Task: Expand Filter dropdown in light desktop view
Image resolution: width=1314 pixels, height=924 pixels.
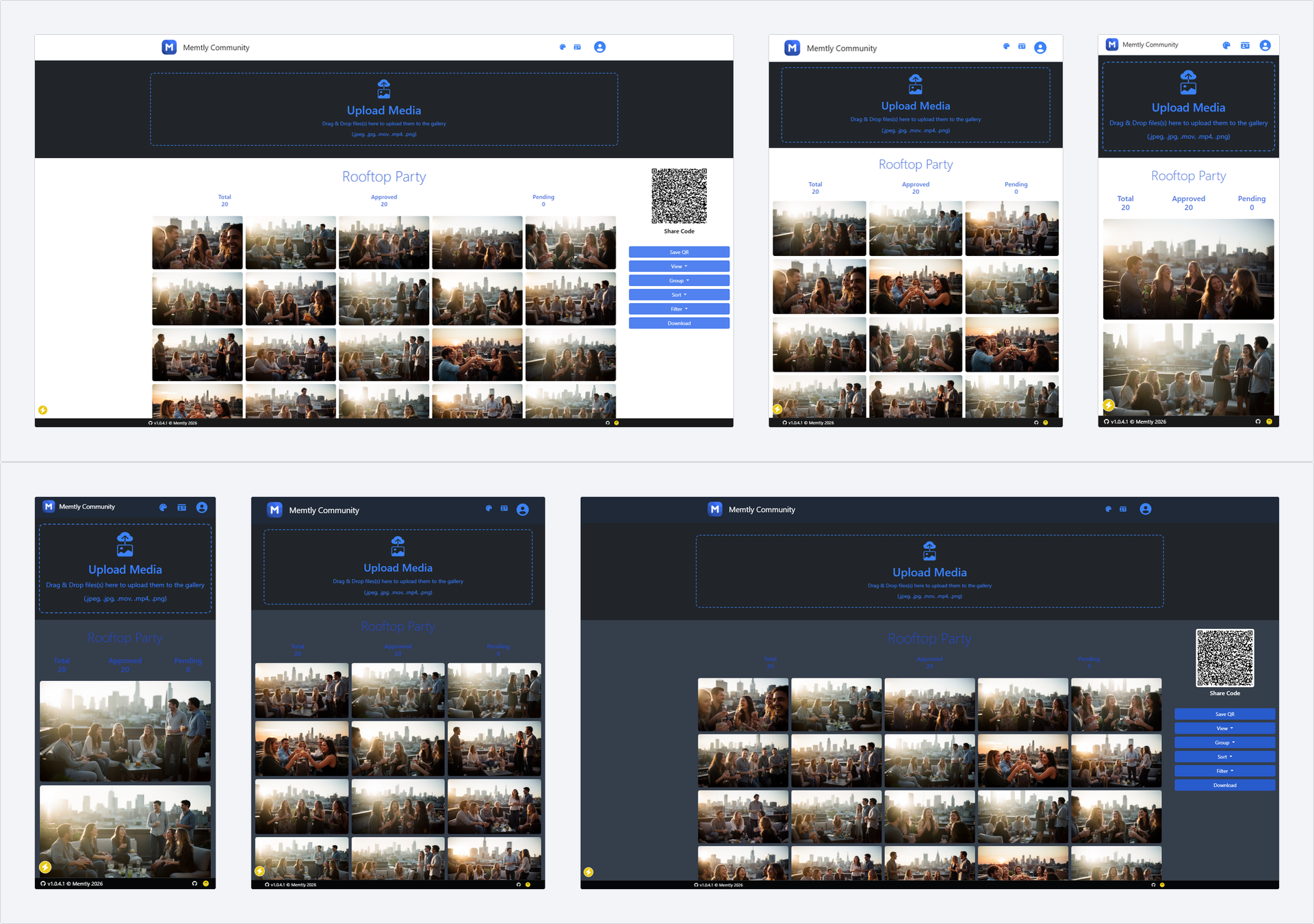Action: tap(679, 309)
